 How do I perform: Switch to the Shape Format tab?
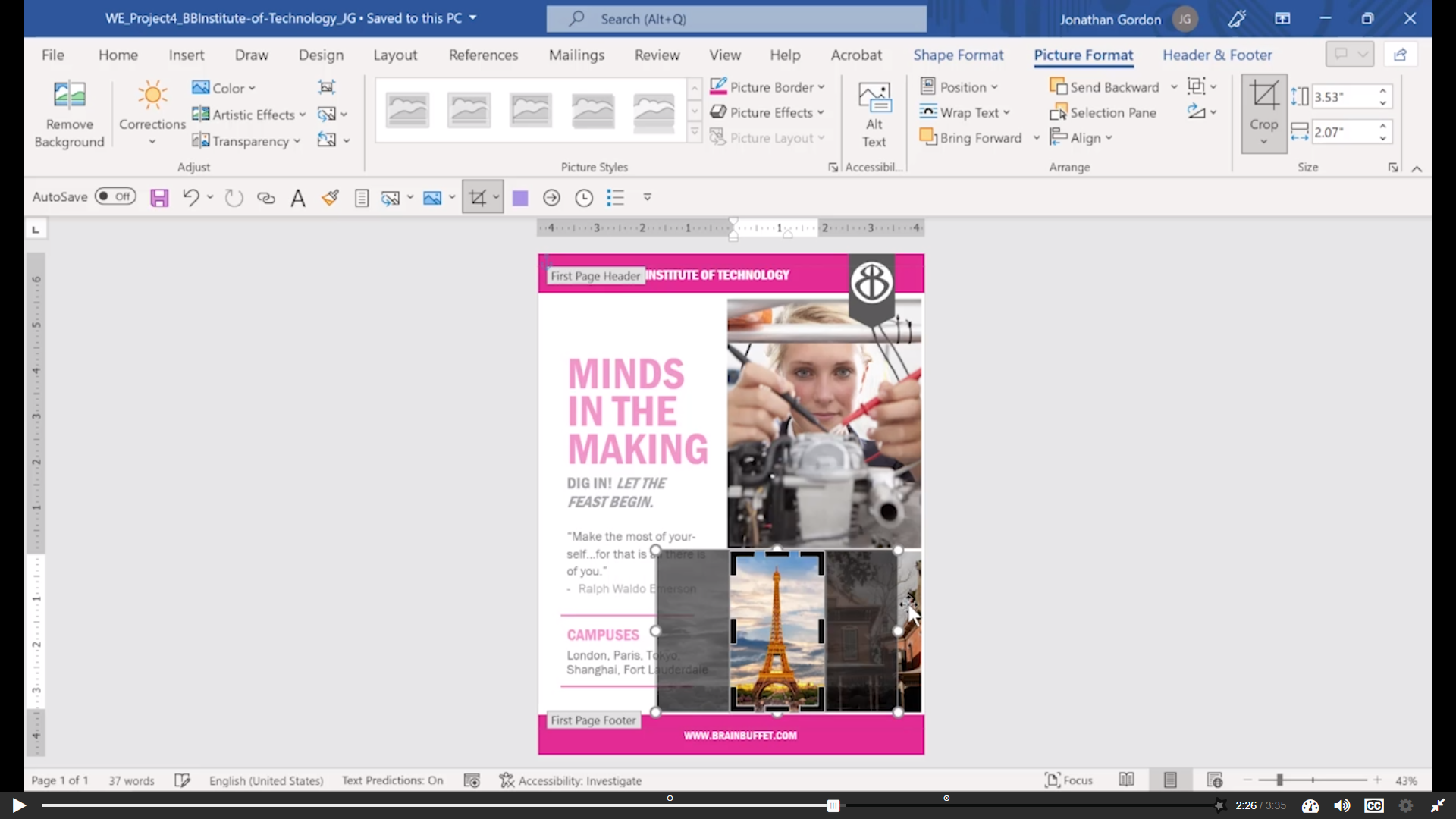(x=958, y=55)
